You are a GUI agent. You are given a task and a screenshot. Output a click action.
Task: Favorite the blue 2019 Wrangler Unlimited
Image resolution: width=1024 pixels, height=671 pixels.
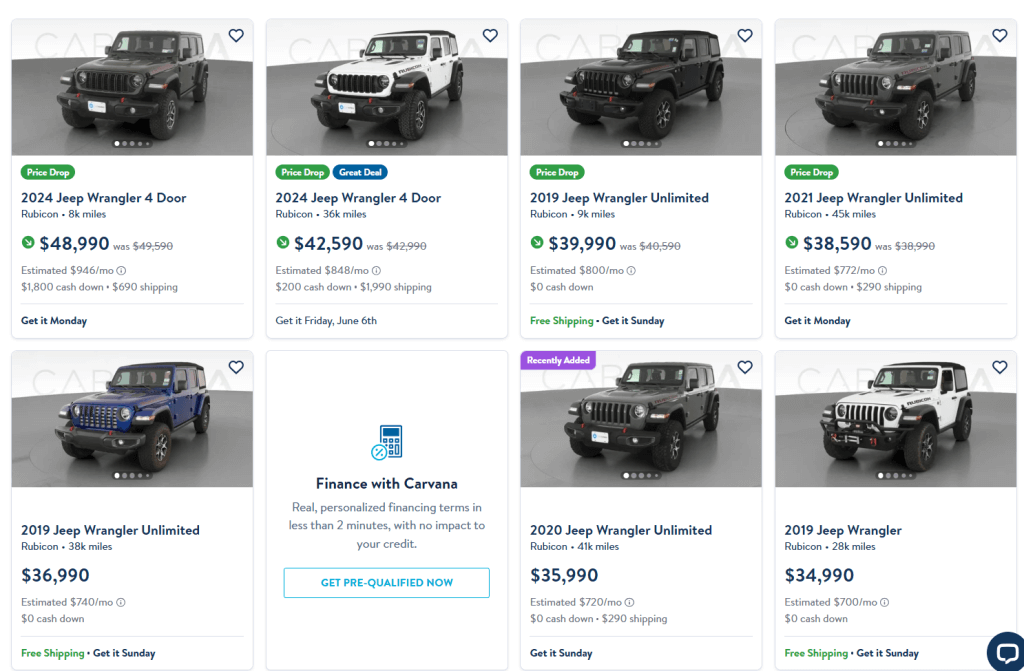click(236, 367)
